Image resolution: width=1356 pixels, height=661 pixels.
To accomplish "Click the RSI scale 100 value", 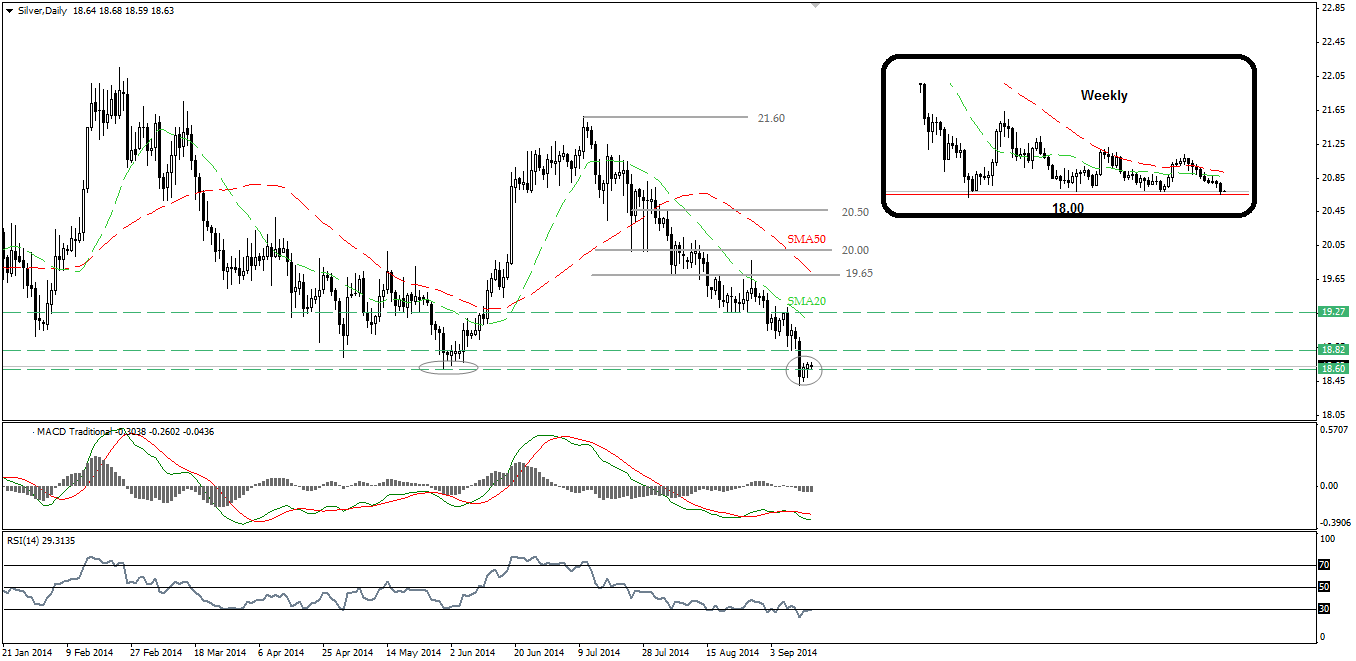I will click(1327, 539).
